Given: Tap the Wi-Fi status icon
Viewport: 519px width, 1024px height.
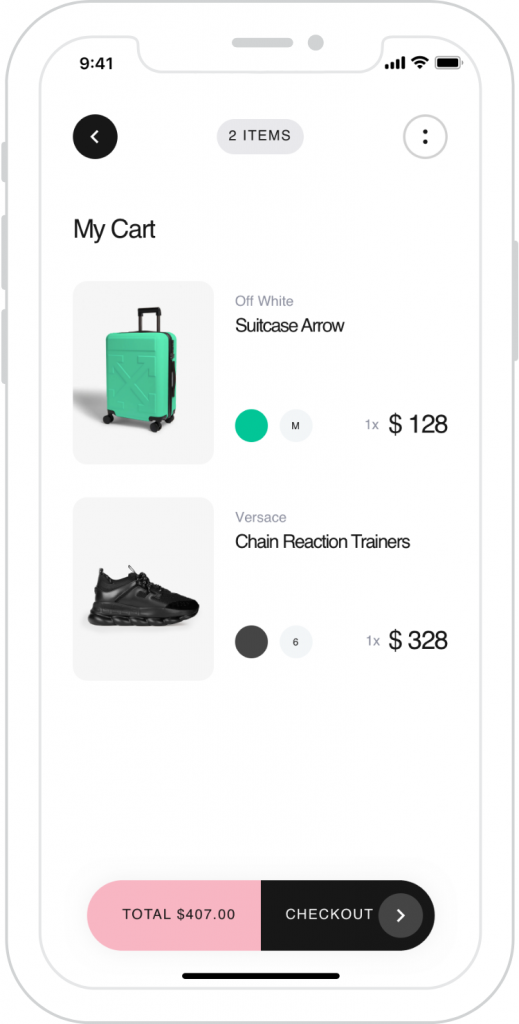Looking at the screenshot, I should tap(420, 63).
